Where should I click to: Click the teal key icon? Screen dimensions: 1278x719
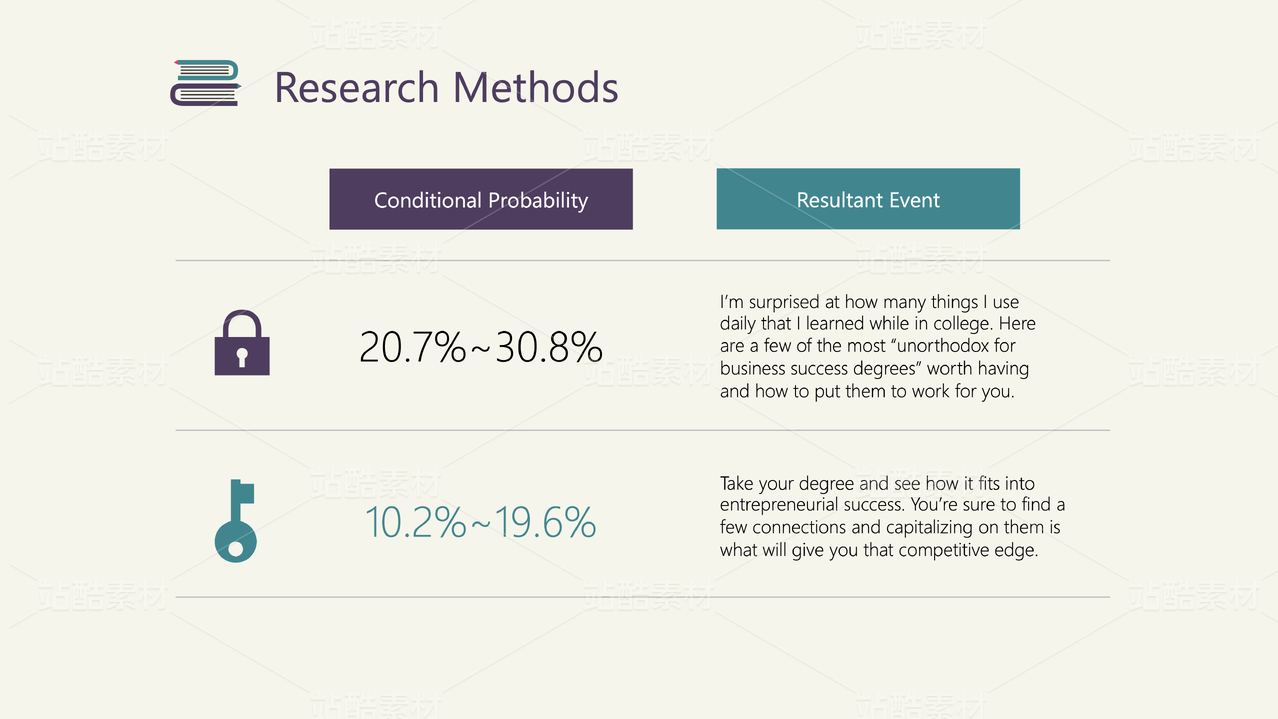pyautogui.click(x=236, y=521)
